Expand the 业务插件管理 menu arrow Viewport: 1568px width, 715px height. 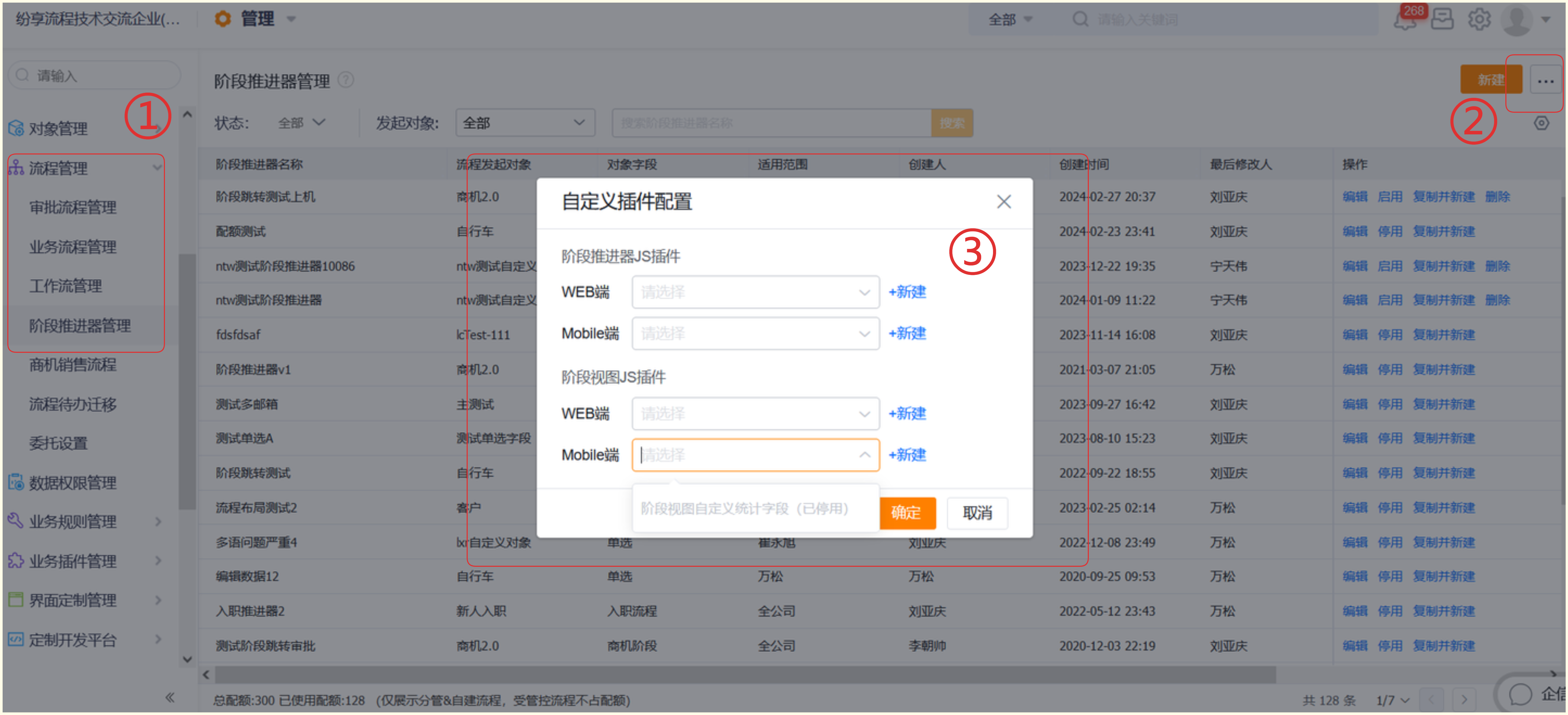(158, 561)
